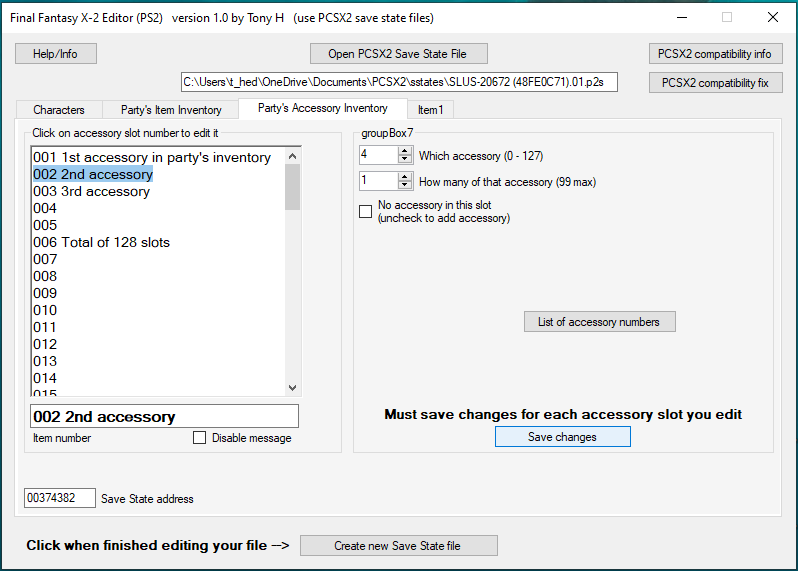This screenshot has height=571, width=798.
Task: Open the Help/Info dialog
Action: (56, 54)
